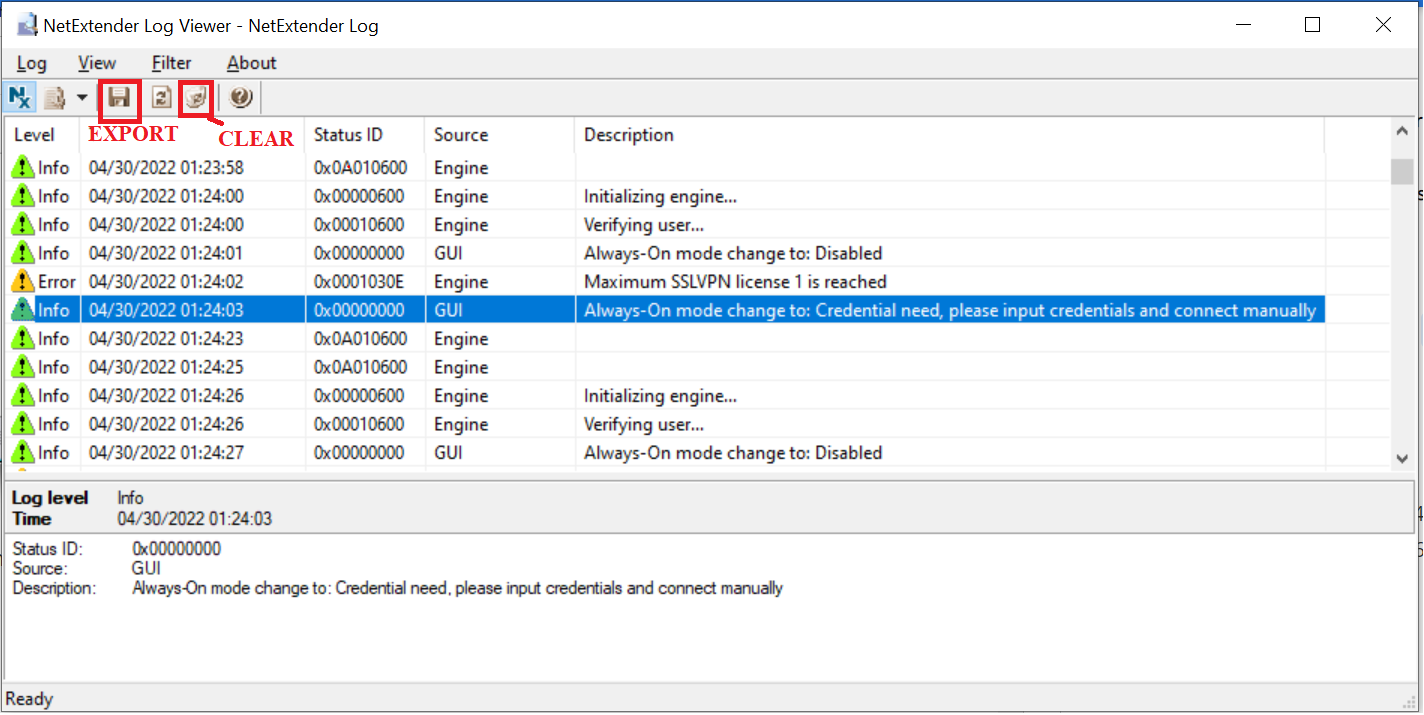Click the scroll up arrow of log list
This screenshot has width=1424, height=715.
(x=1403, y=132)
